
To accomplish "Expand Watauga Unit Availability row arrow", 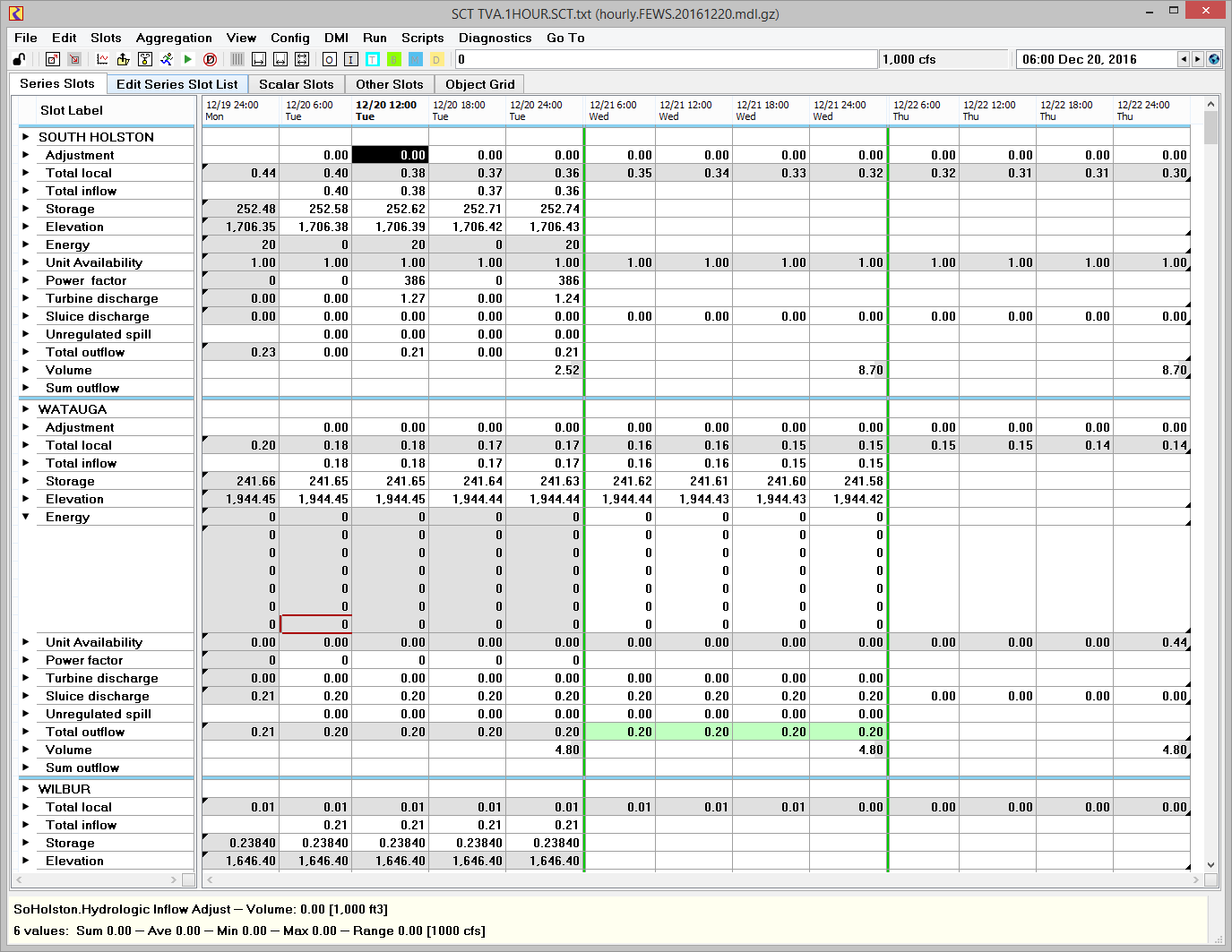I will tap(26, 642).
